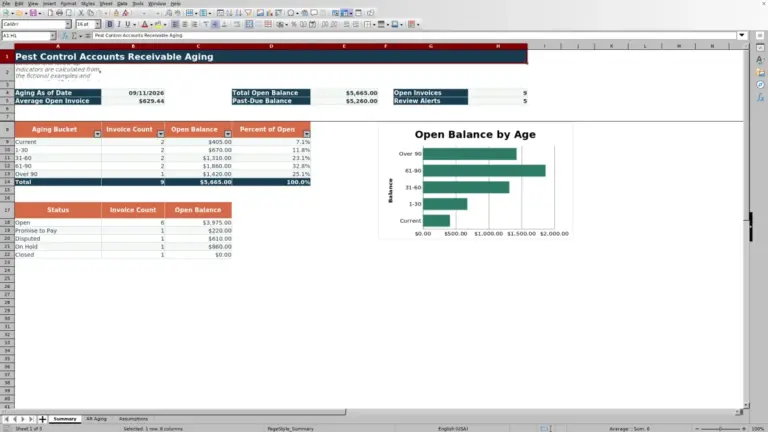This screenshot has height=432, width=768.
Task: Click the Insert Pivot Table icon
Action: tap(279, 13)
